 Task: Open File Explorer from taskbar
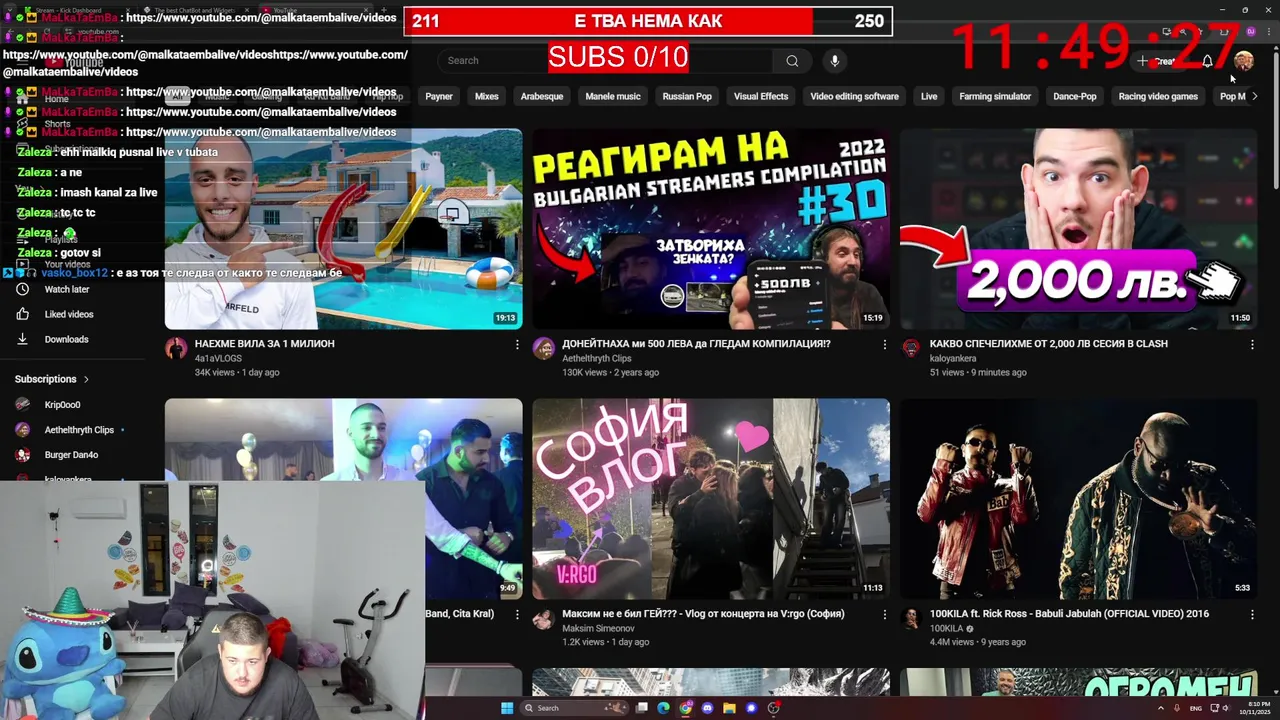[729, 708]
